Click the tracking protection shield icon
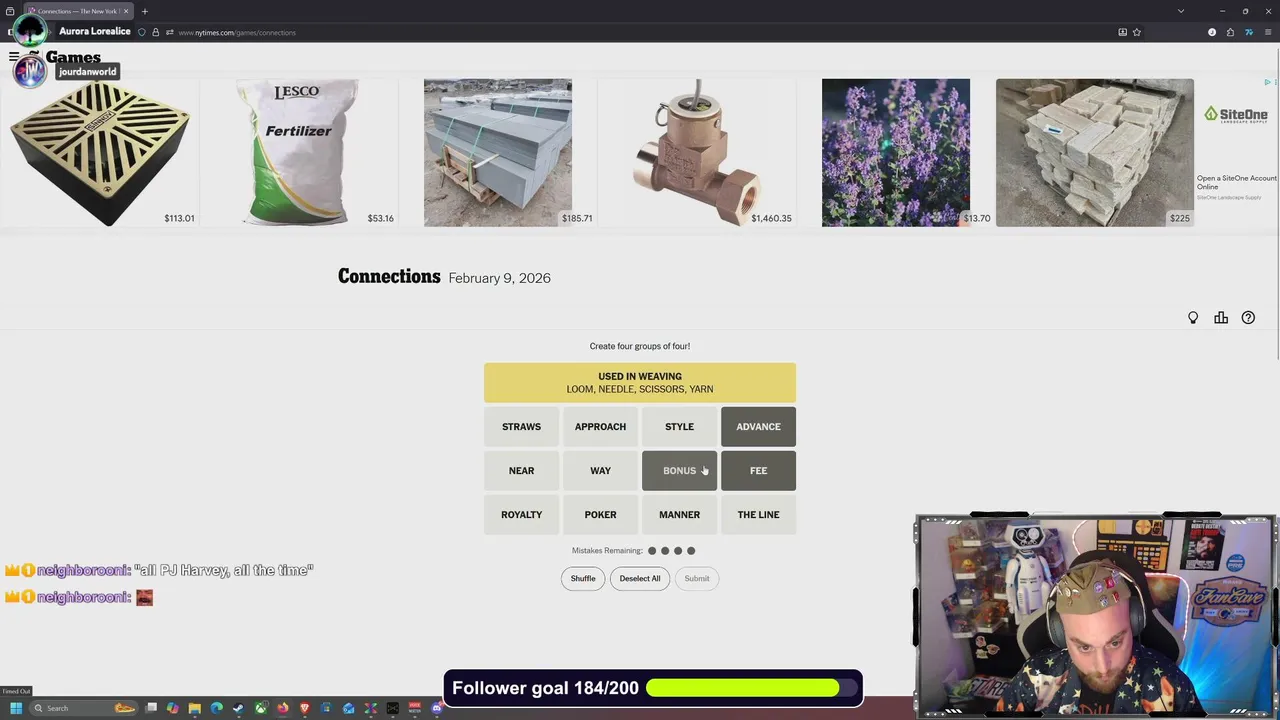This screenshot has width=1280, height=720. click(x=142, y=32)
